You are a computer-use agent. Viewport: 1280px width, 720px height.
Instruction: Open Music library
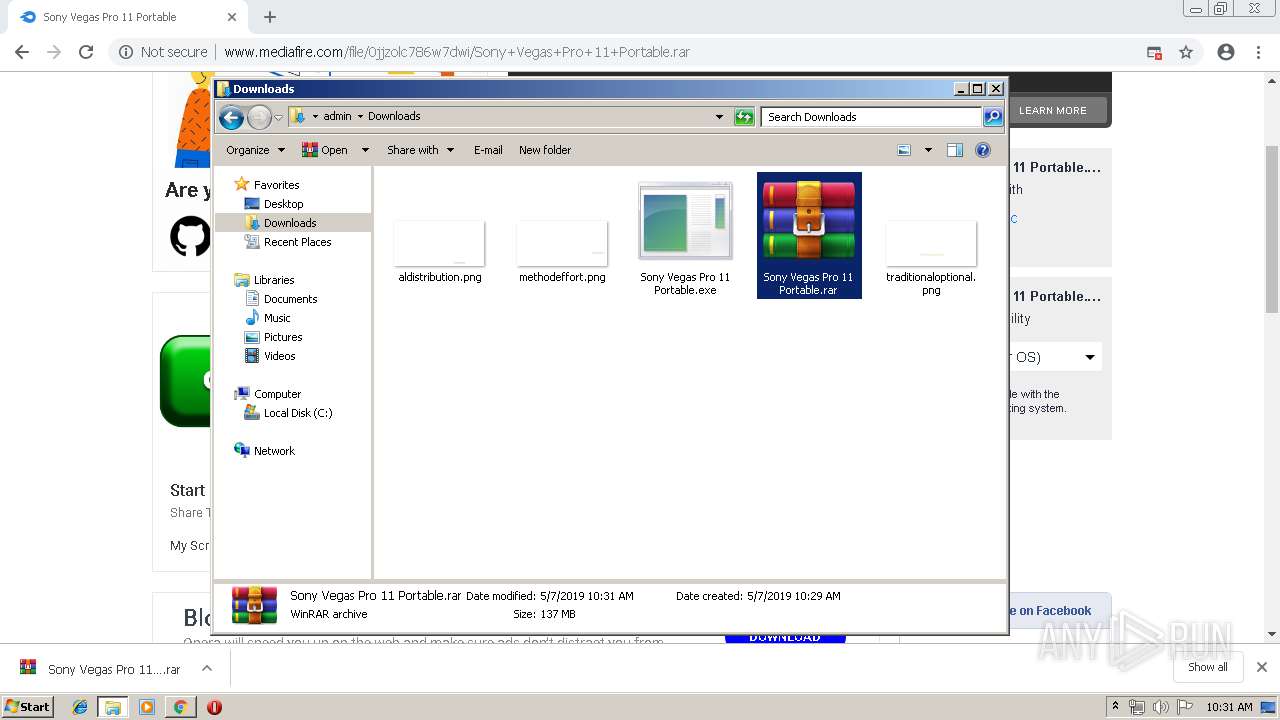(277, 318)
